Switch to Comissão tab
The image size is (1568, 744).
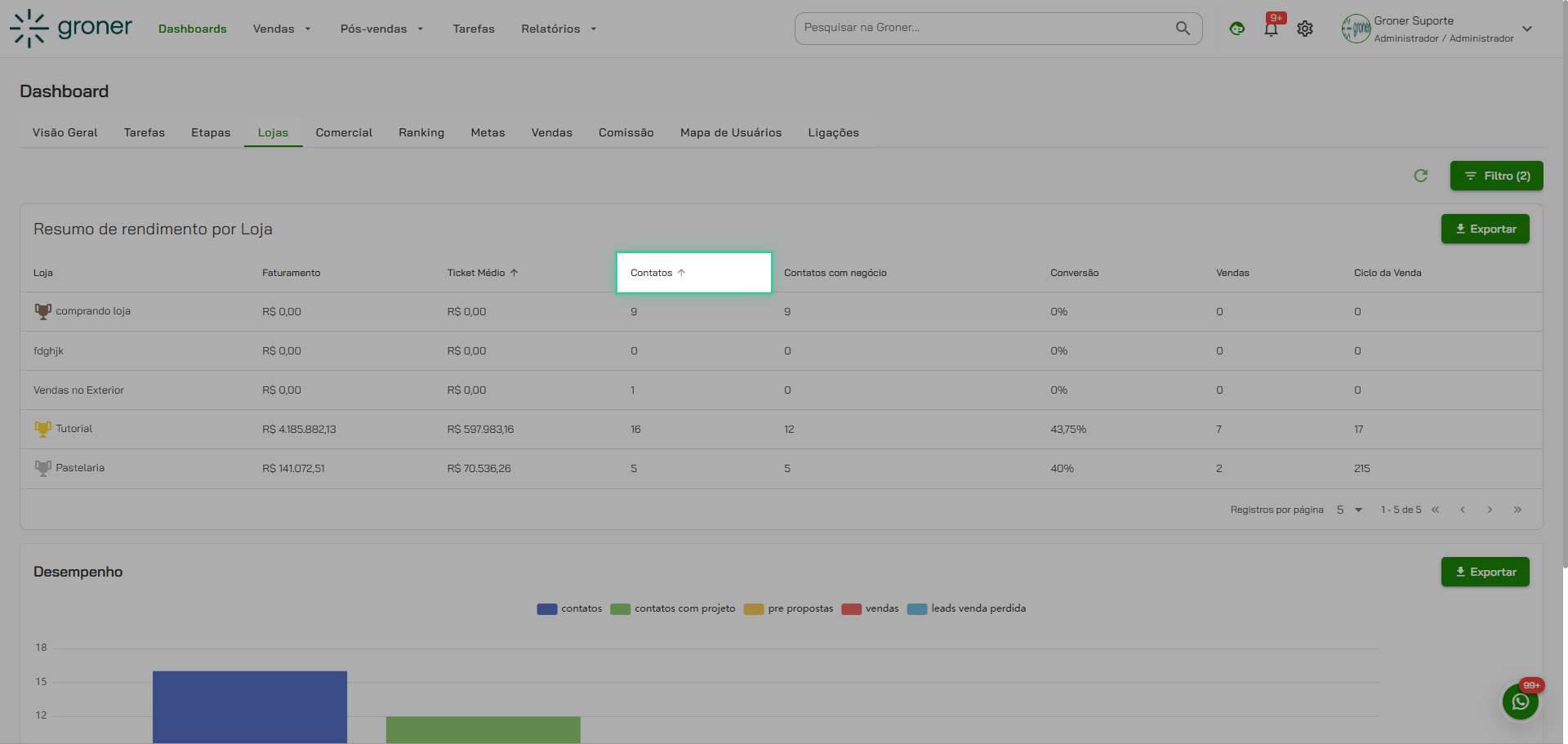point(626,132)
